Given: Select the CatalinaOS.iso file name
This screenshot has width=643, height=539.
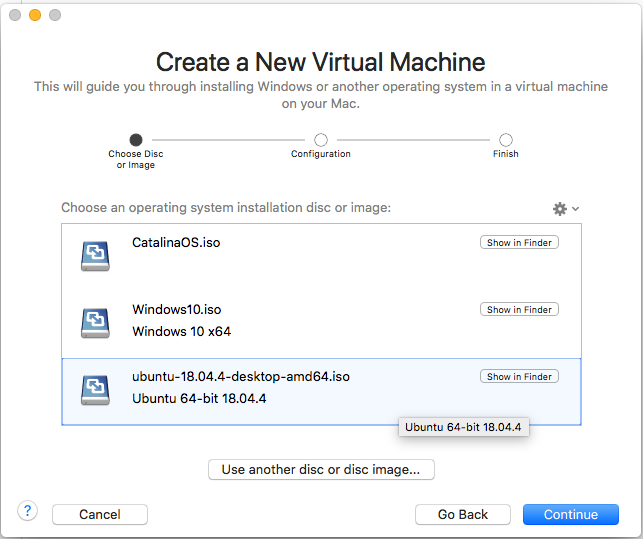Looking at the screenshot, I should [x=176, y=242].
